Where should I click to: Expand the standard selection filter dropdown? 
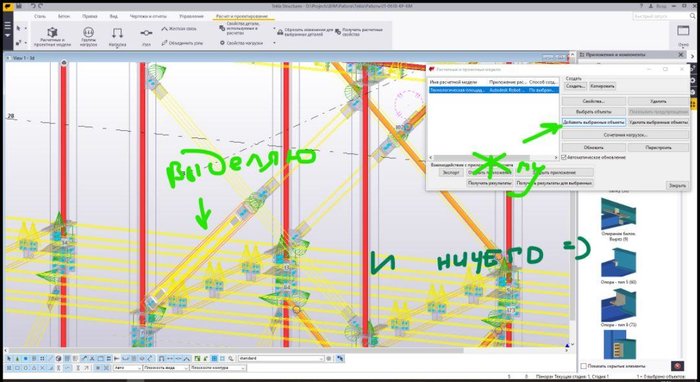[281, 358]
